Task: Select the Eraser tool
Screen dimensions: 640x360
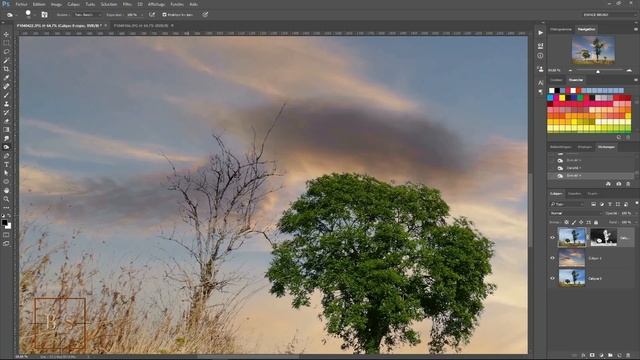Action: [6, 121]
